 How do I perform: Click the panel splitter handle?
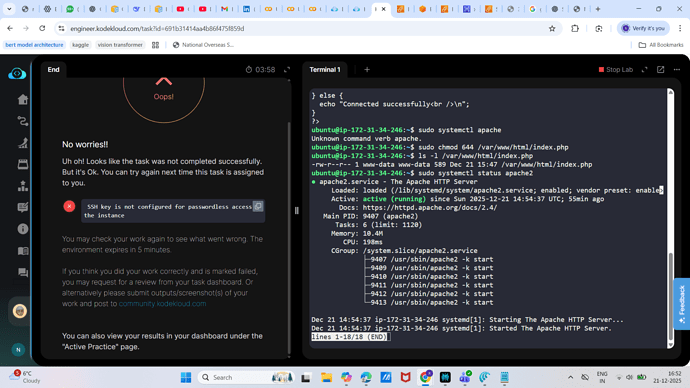tap(297, 211)
